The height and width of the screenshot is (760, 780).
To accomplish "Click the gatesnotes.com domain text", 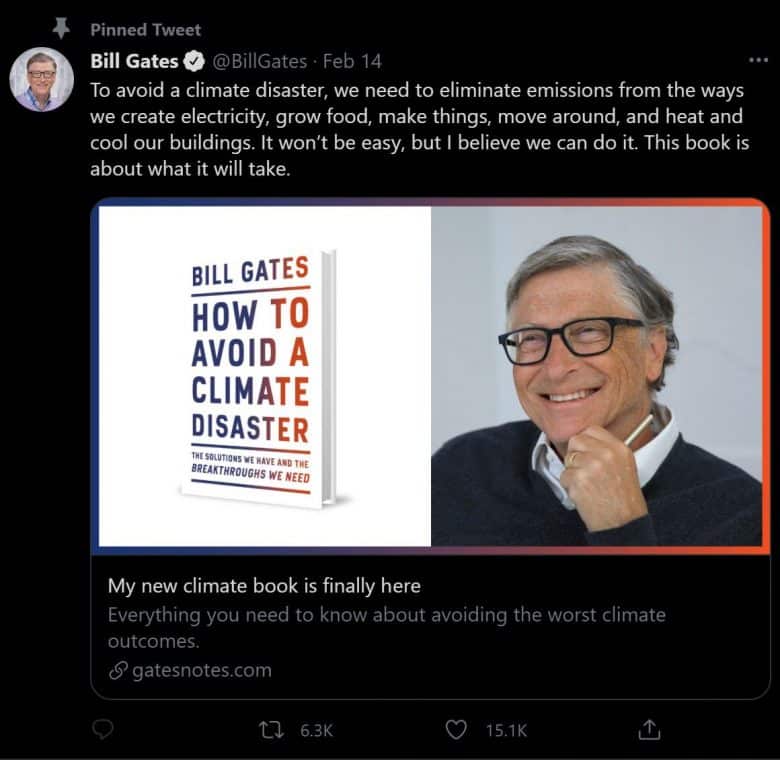I will (202, 670).
